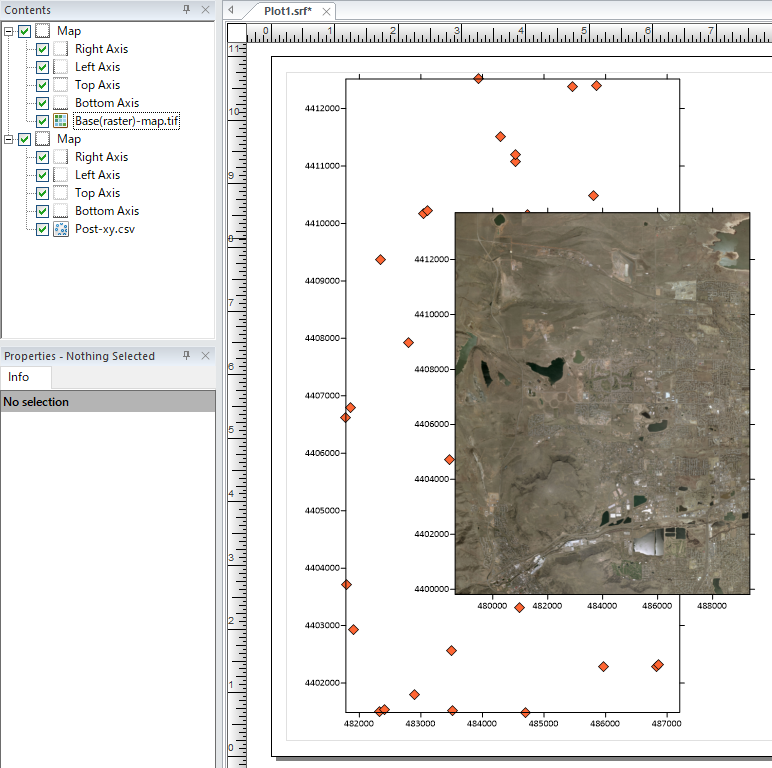The image size is (772, 768).
Task: Collapse the first Map tree node
Action: click(8, 32)
